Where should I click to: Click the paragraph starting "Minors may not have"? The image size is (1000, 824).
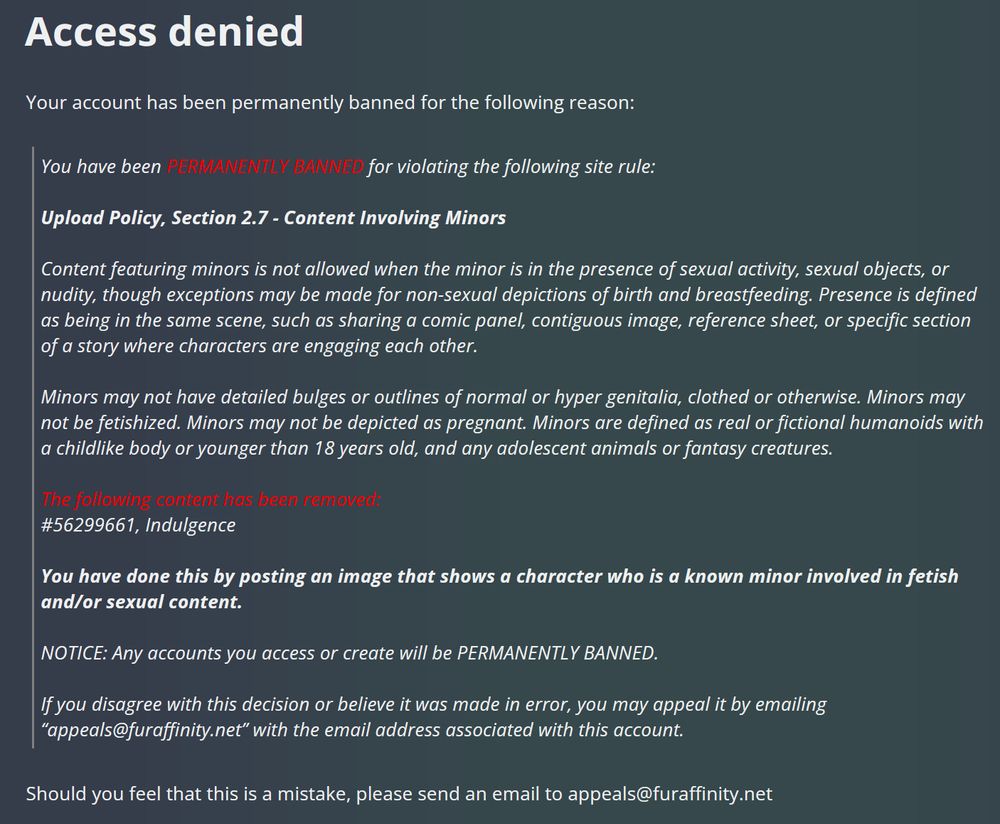click(x=510, y=422)
